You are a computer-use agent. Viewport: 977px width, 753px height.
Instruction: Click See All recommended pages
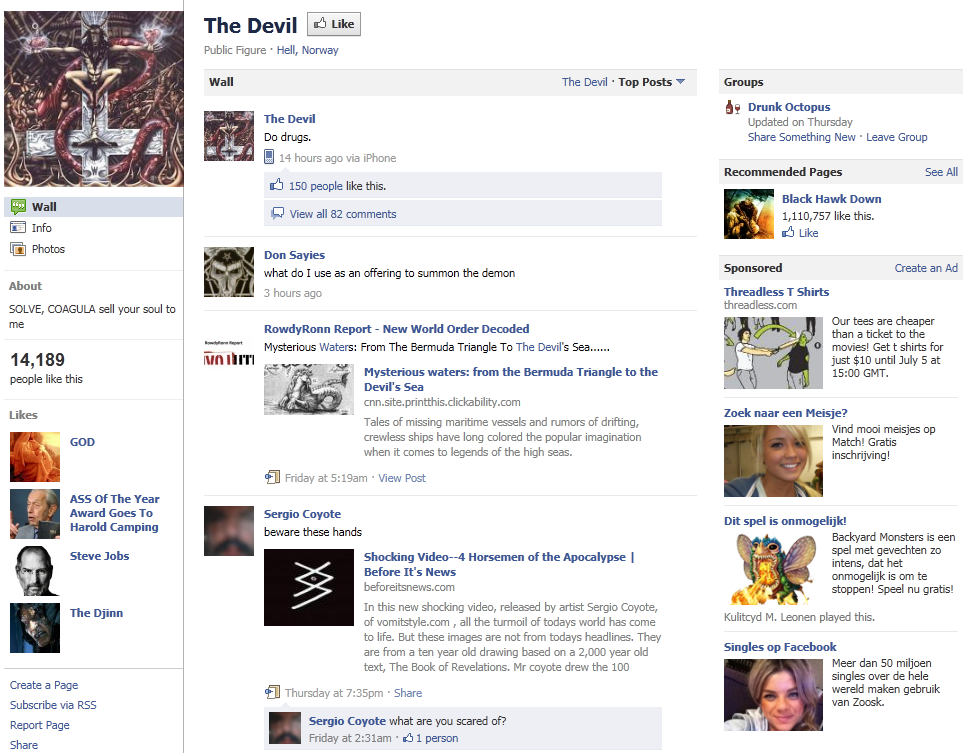click(x=941, y=172)
